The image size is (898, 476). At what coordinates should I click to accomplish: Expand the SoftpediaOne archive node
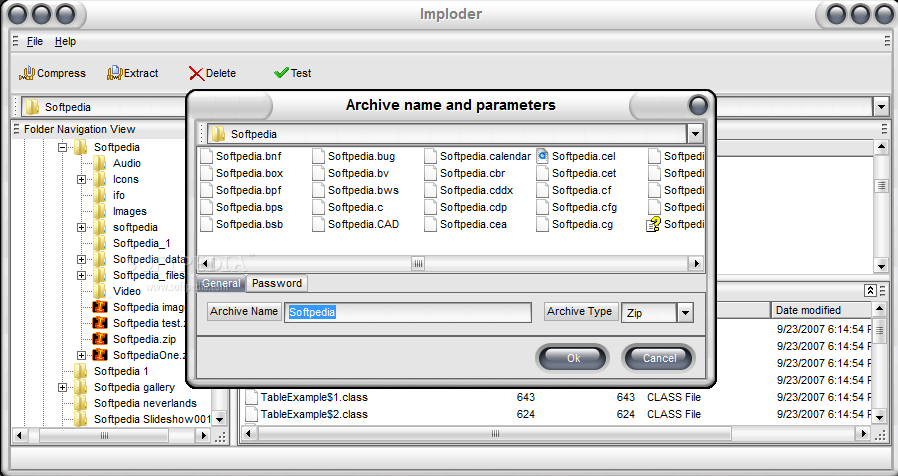pos(81,355)
